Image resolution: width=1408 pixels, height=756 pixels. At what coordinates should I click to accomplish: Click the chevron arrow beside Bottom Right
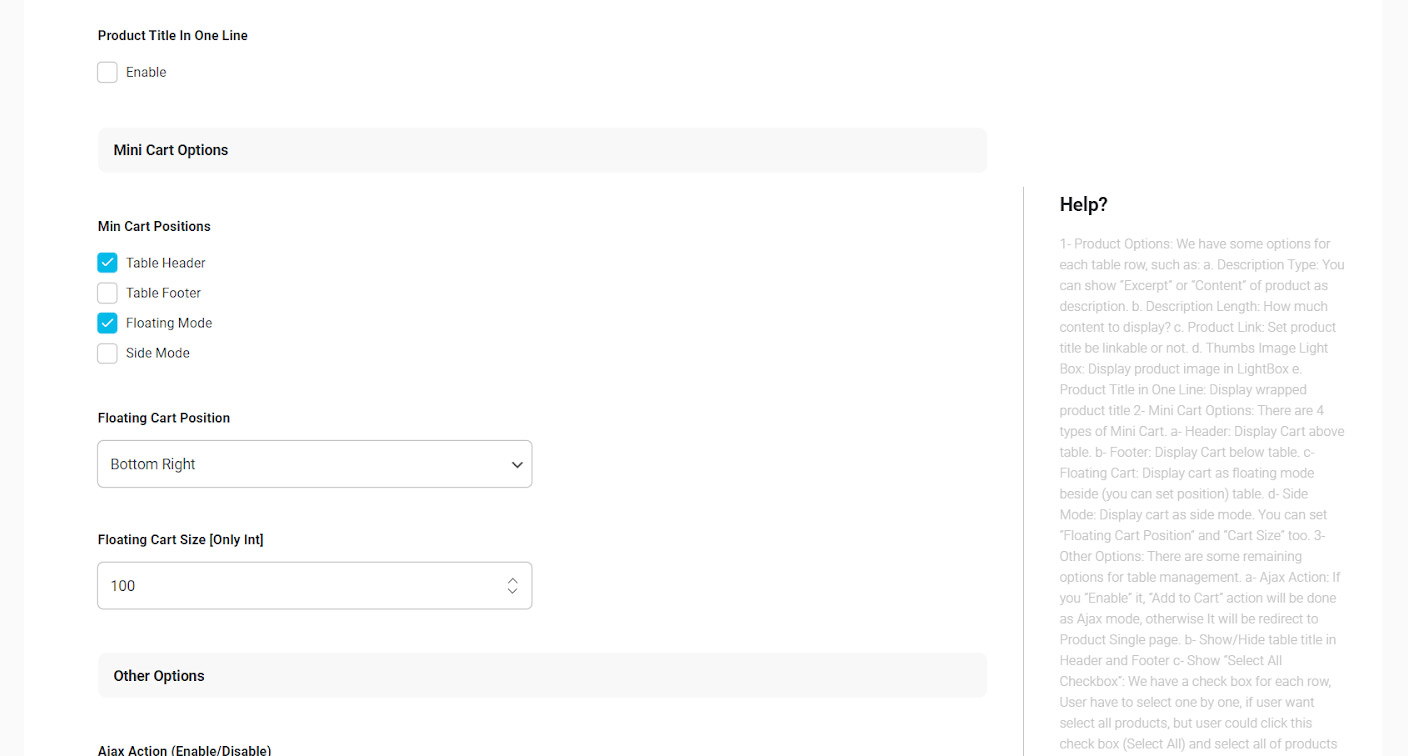[517, 465]
